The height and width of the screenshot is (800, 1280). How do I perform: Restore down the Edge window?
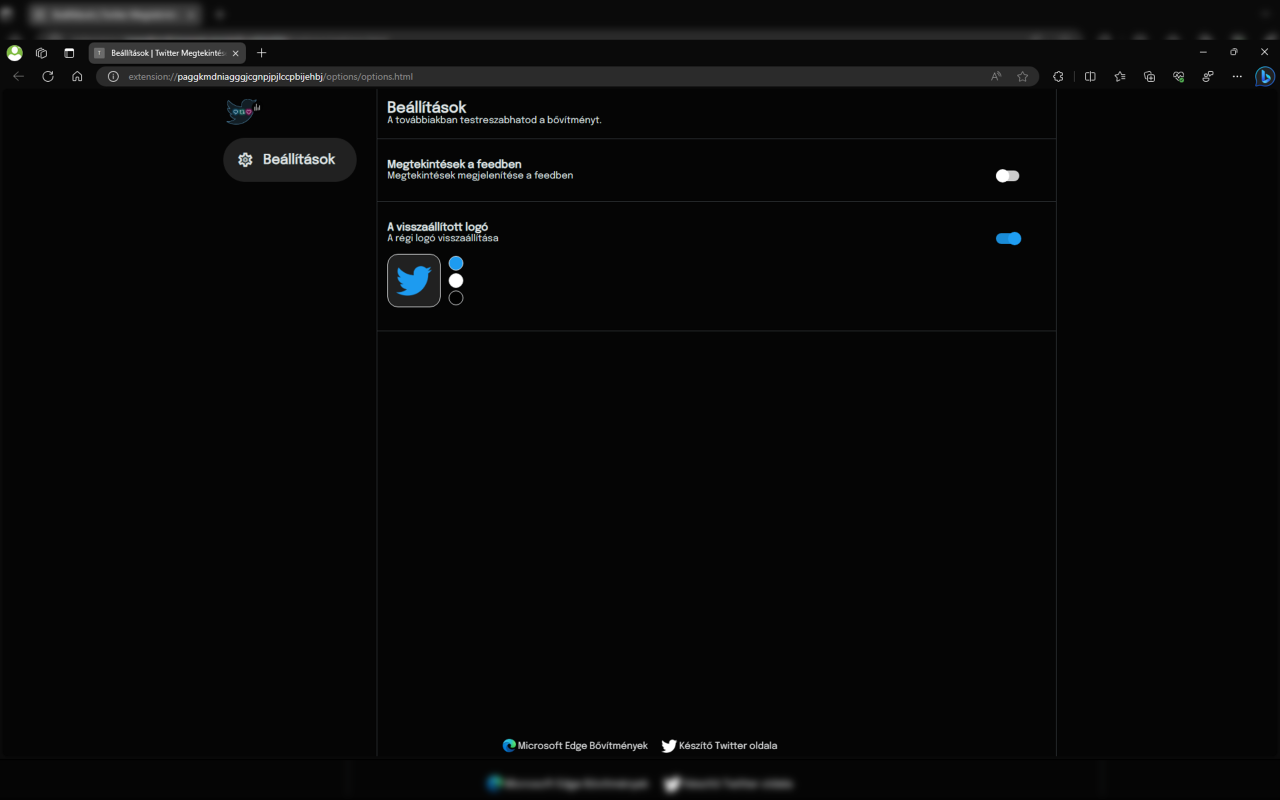point(1234,52)
